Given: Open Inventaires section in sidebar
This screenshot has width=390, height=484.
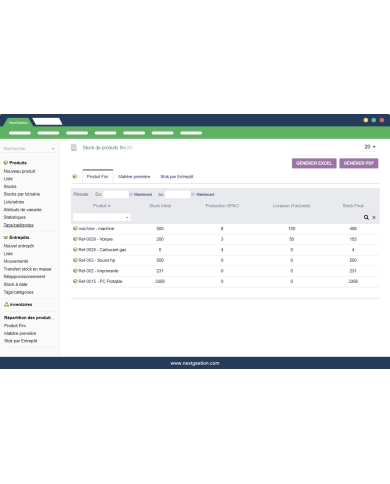Looking at the screenshot, I should (x=21, y=304).
